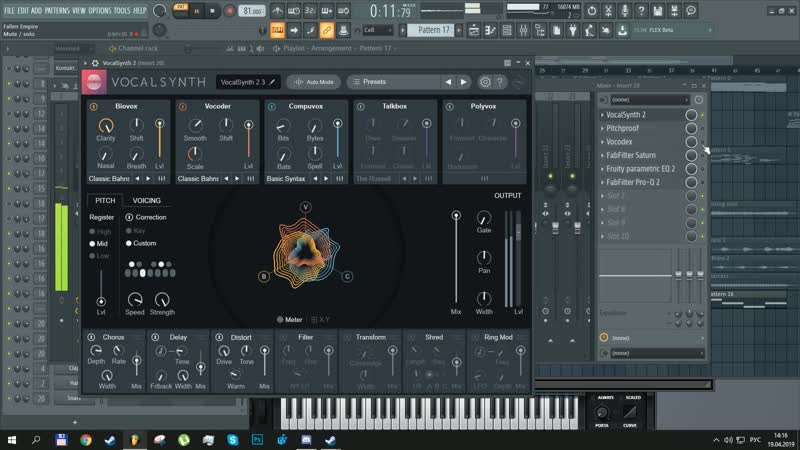Open the browser view icon
This screenshot has width=800, height=450.
click(540, 31)
